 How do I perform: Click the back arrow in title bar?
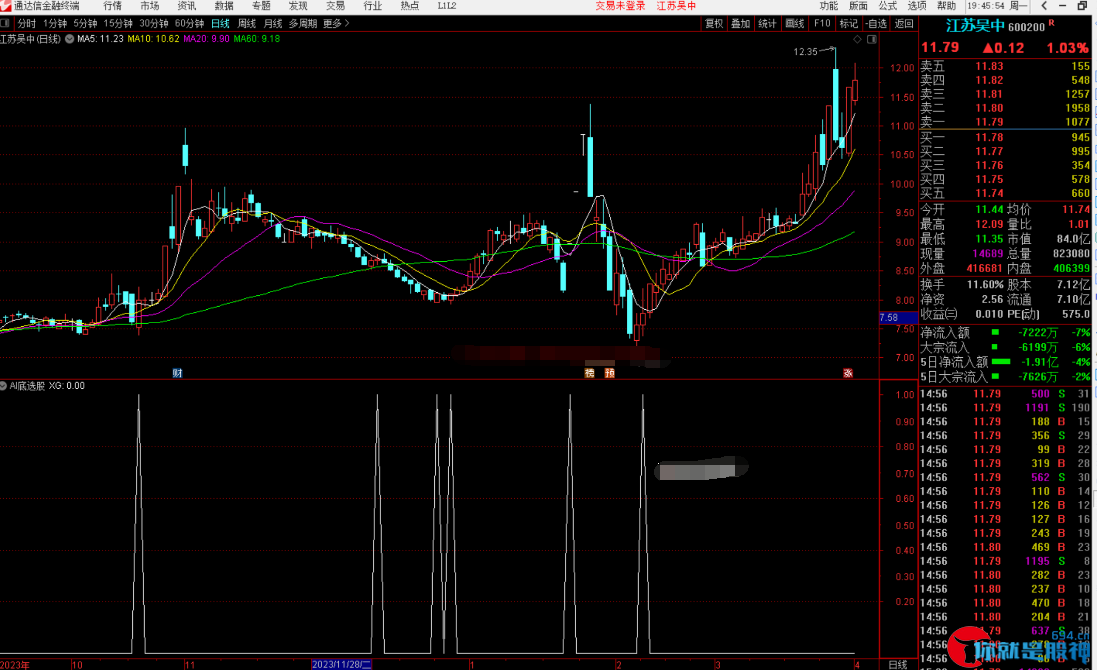point(1044,6)
